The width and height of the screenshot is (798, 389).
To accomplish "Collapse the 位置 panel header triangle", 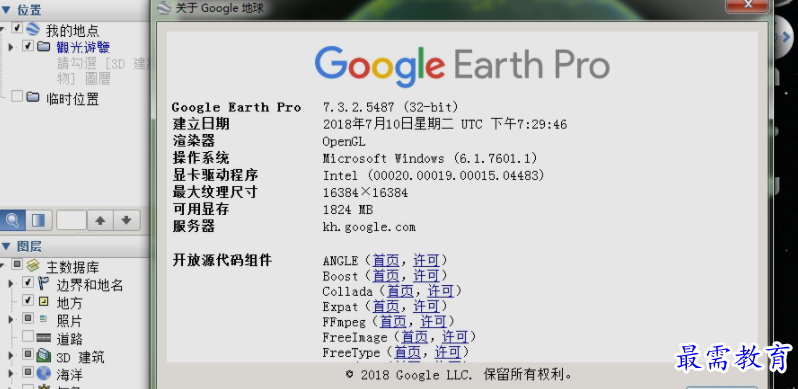I will (x=6, y=10).
